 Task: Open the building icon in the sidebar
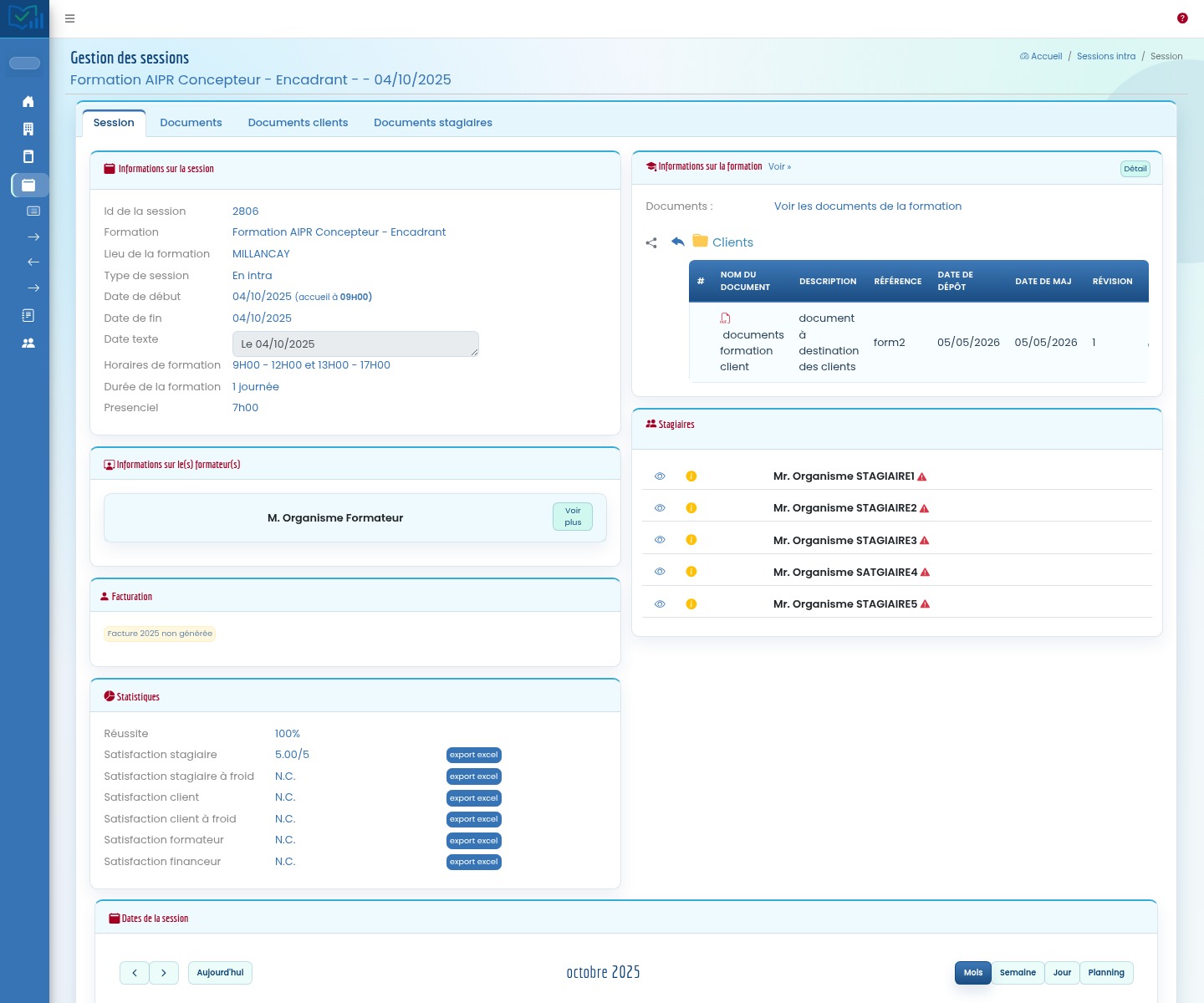click(x=28, y=129)
